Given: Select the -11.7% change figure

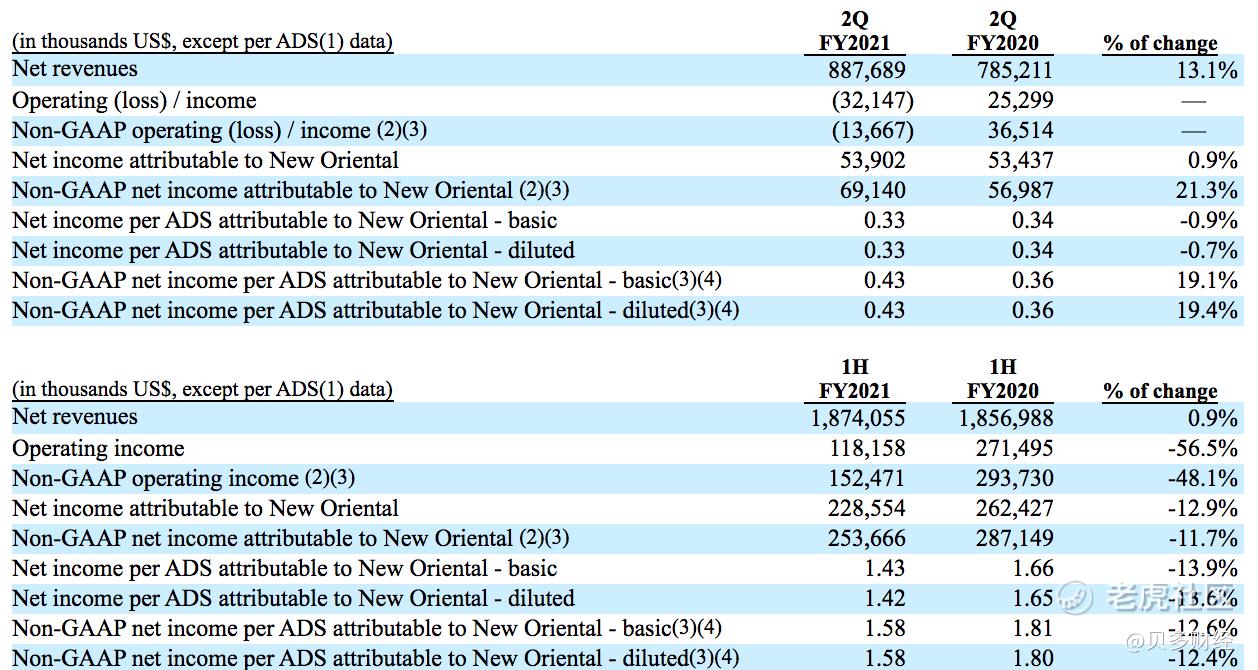Looking at the screenshot, I should [1203, 538].
